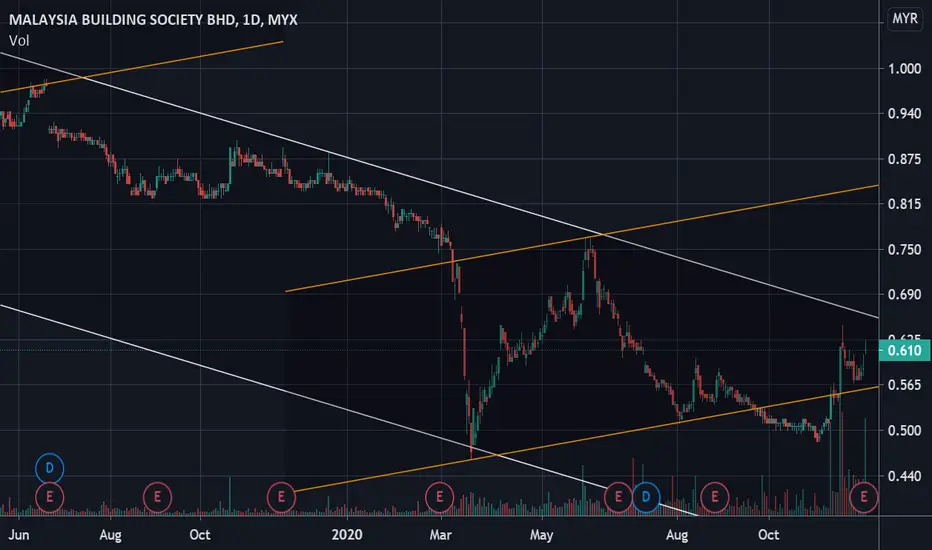Click the 0.815 price axis label

904,204
